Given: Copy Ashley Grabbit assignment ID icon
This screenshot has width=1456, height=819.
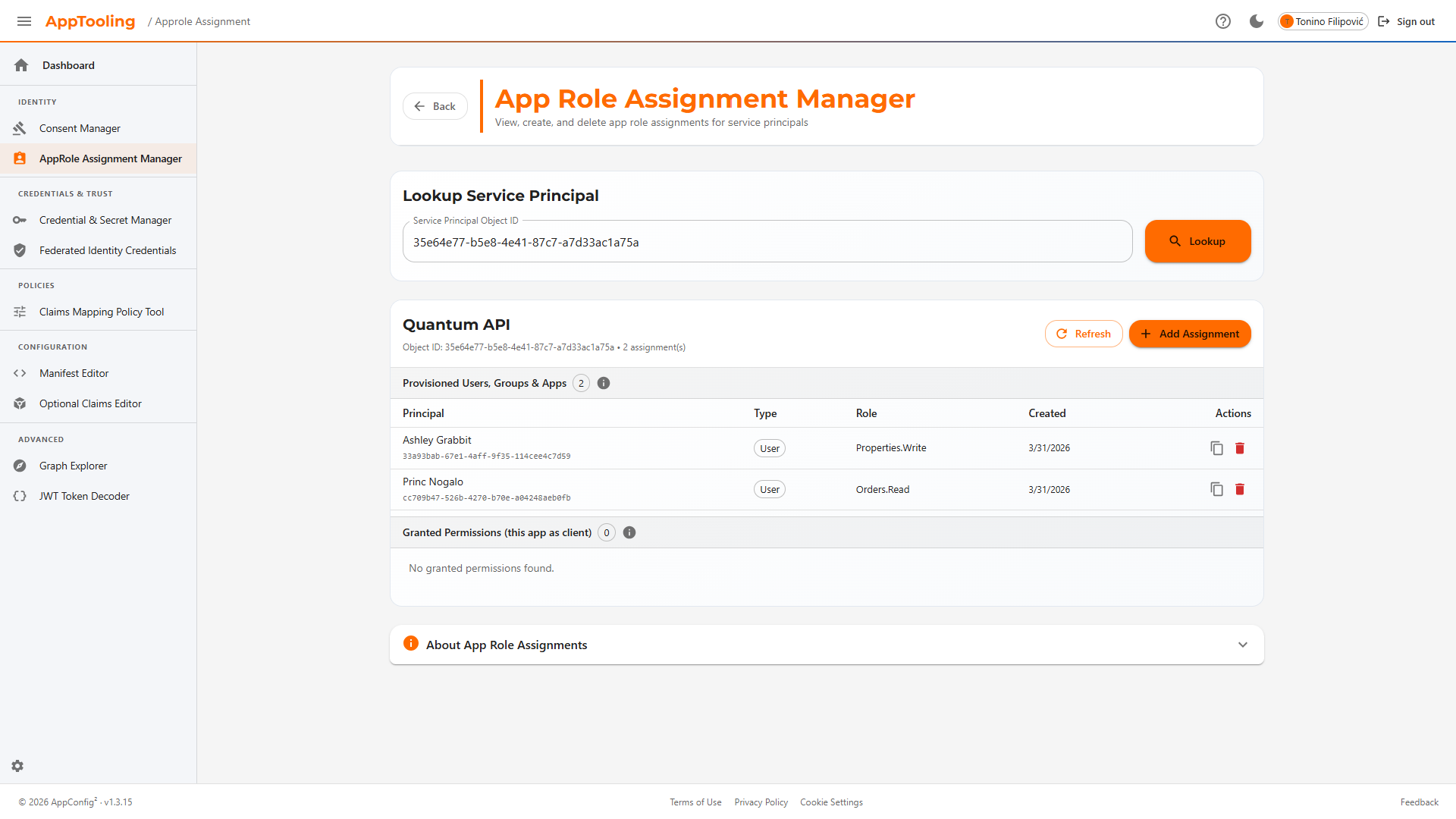Looking at the screenshot, I should [x=1216, y=448].
